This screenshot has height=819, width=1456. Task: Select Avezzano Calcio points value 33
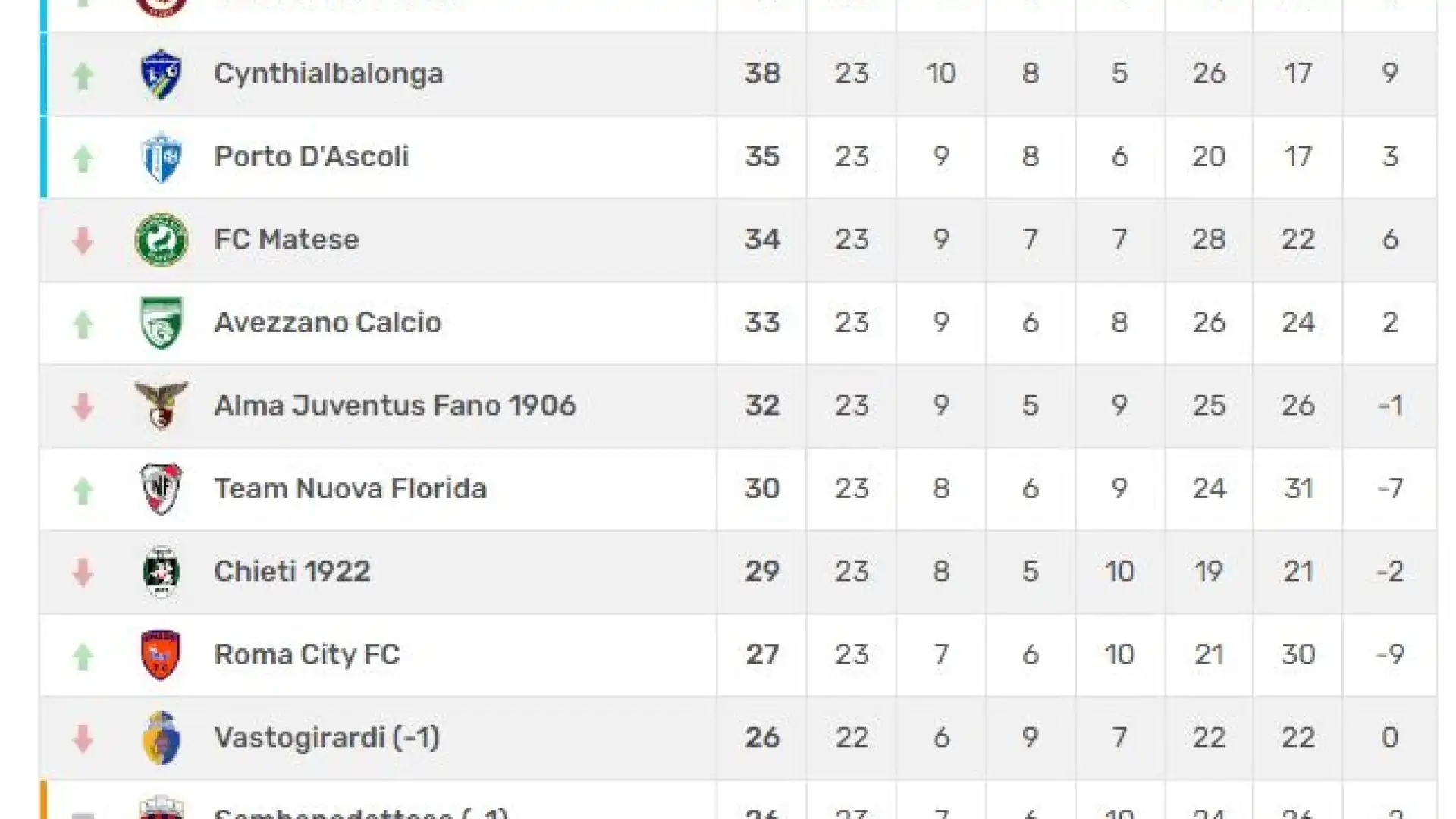click(762, 322)
